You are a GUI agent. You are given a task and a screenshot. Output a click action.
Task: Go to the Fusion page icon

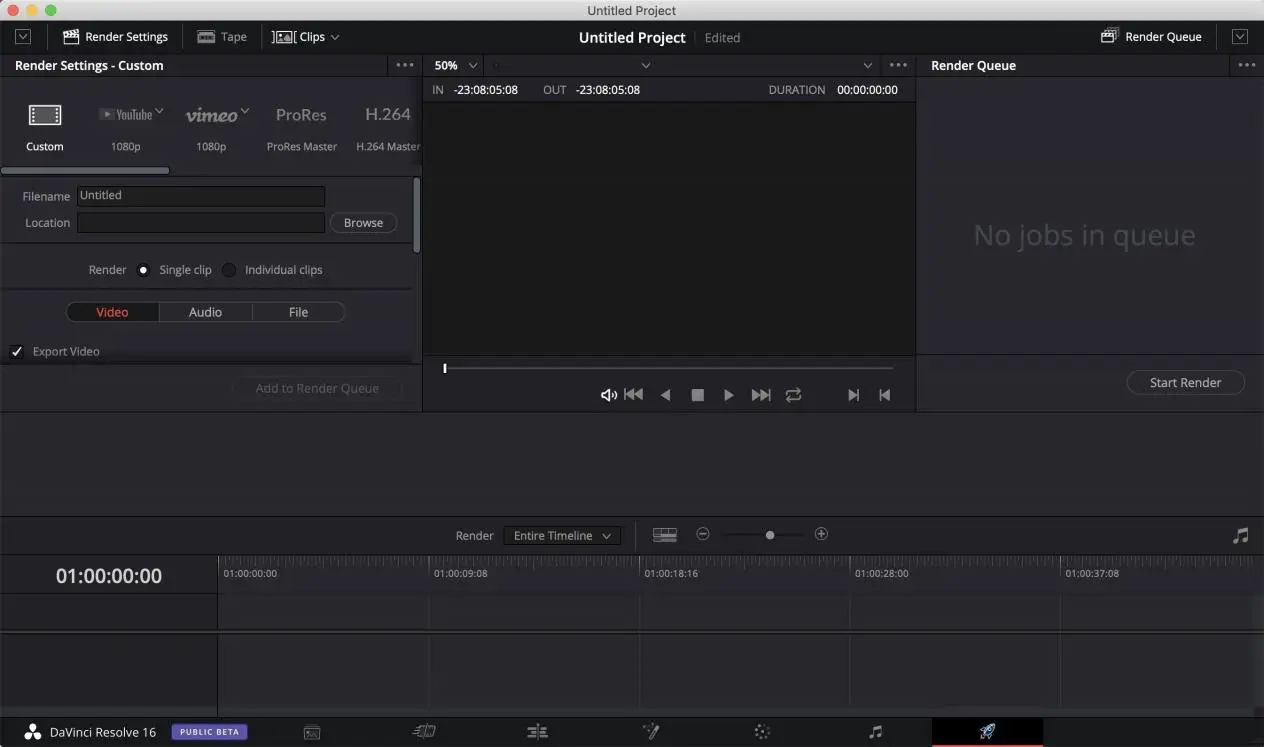650,732
